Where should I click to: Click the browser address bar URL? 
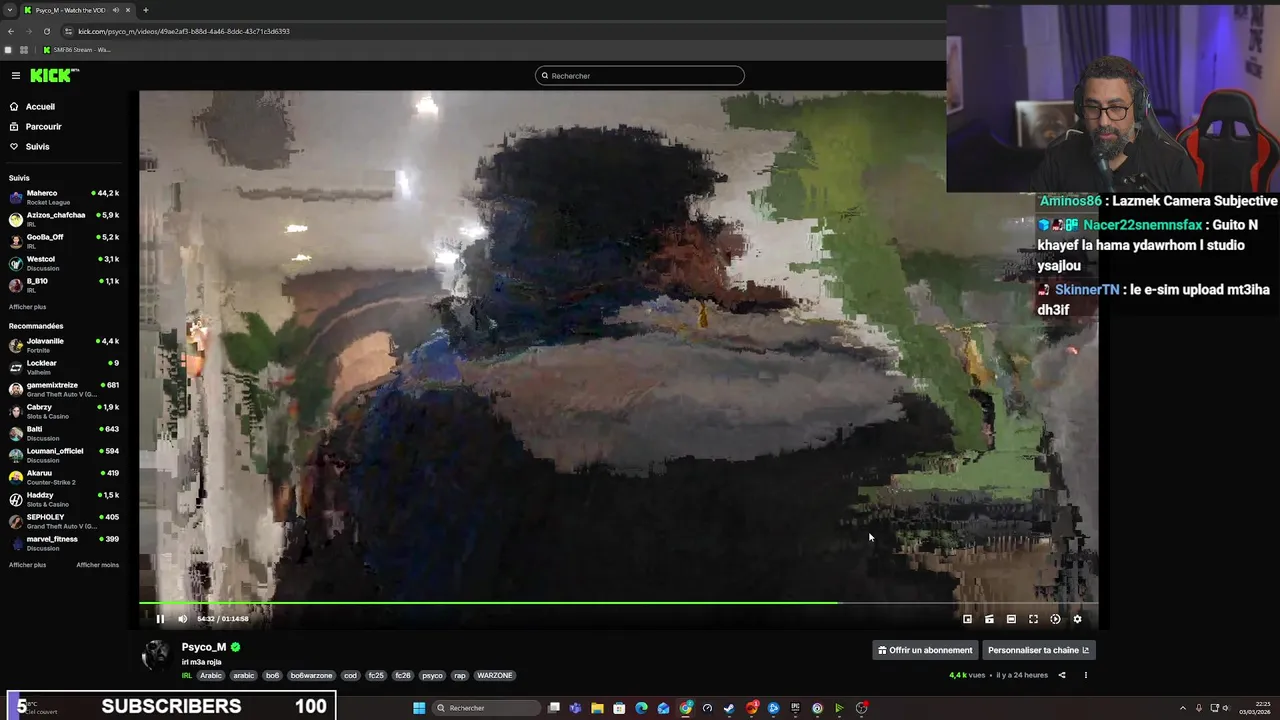184,31
